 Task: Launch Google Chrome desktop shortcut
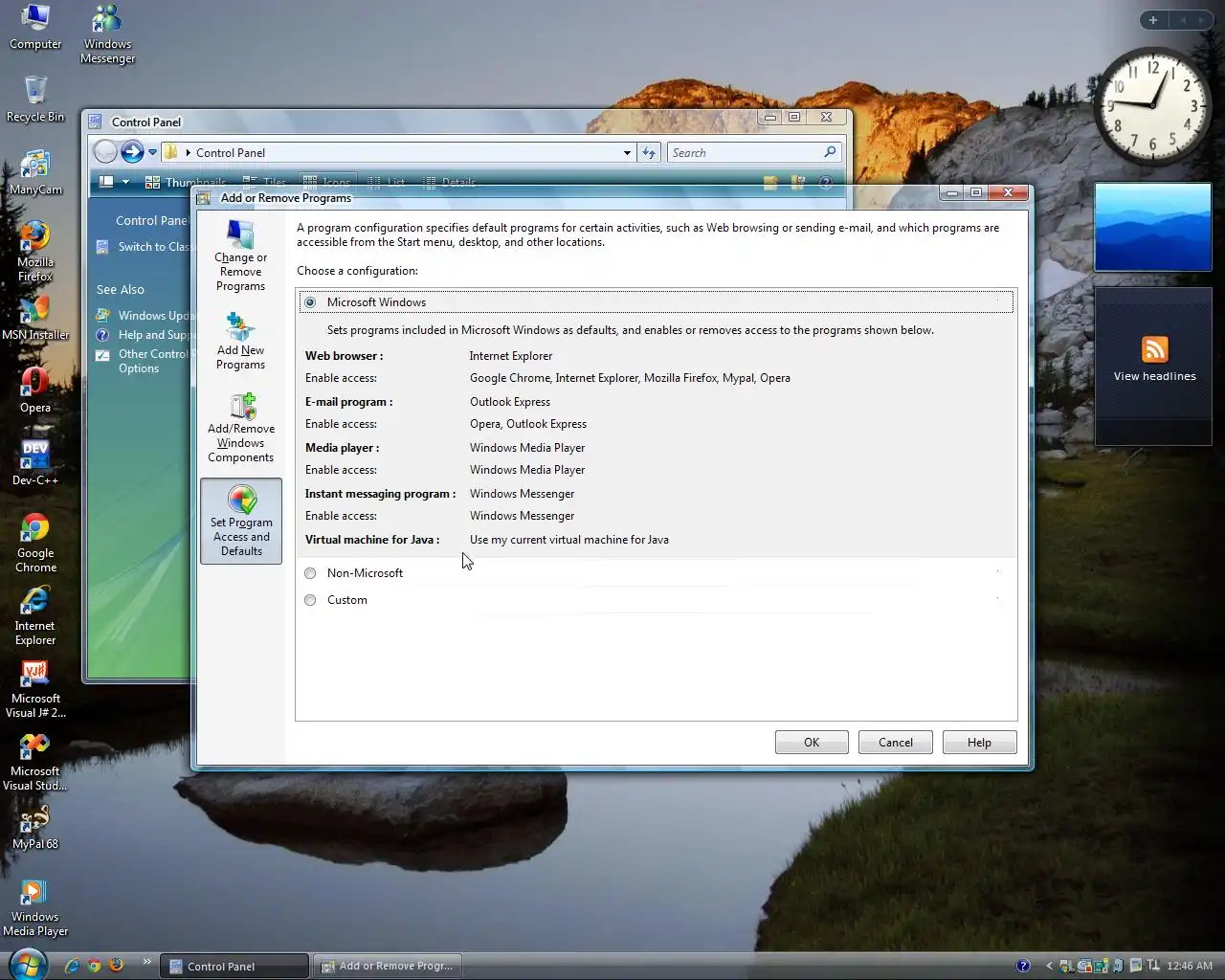[35, 543]
